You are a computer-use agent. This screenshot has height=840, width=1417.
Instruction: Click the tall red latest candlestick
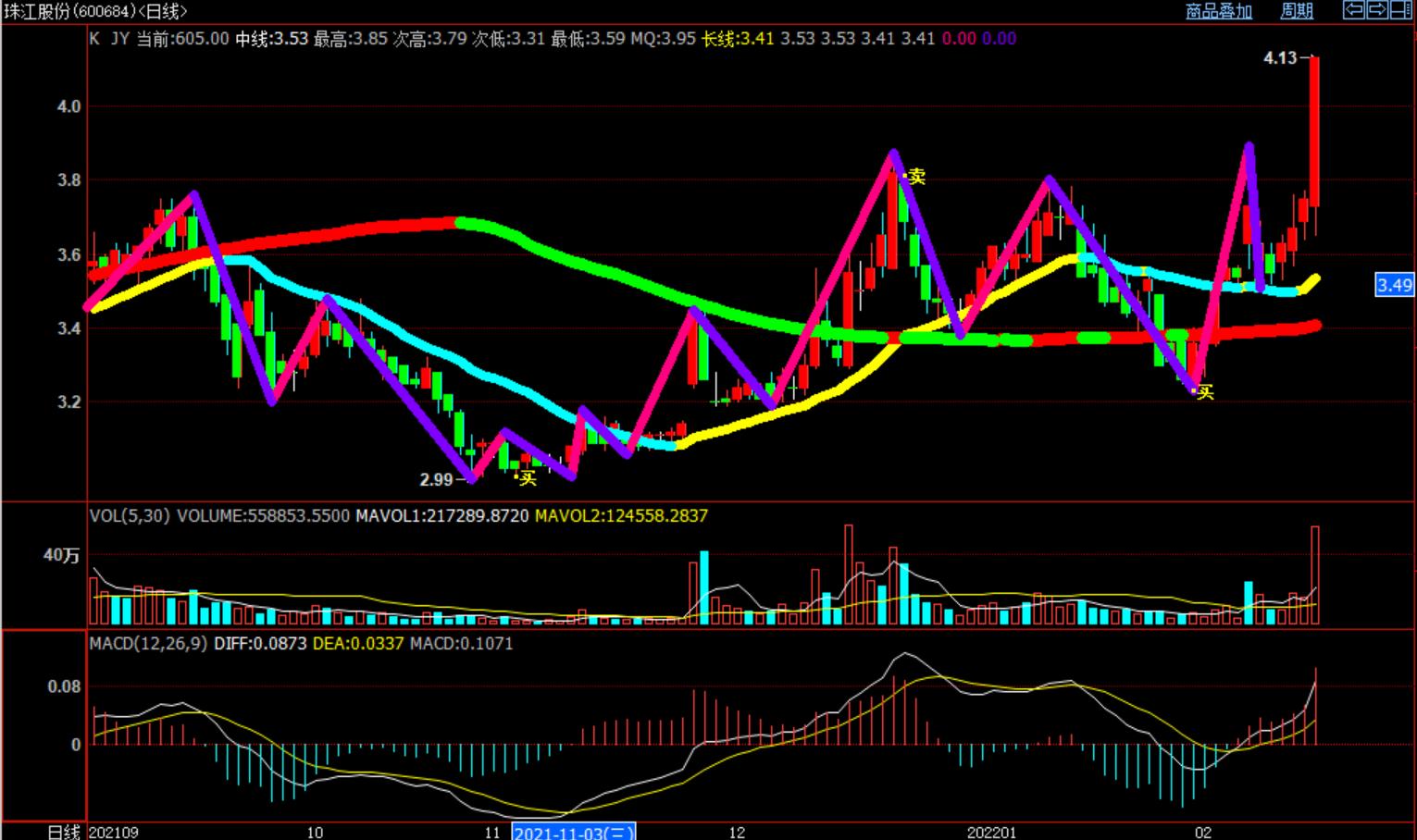(1314, 131)
